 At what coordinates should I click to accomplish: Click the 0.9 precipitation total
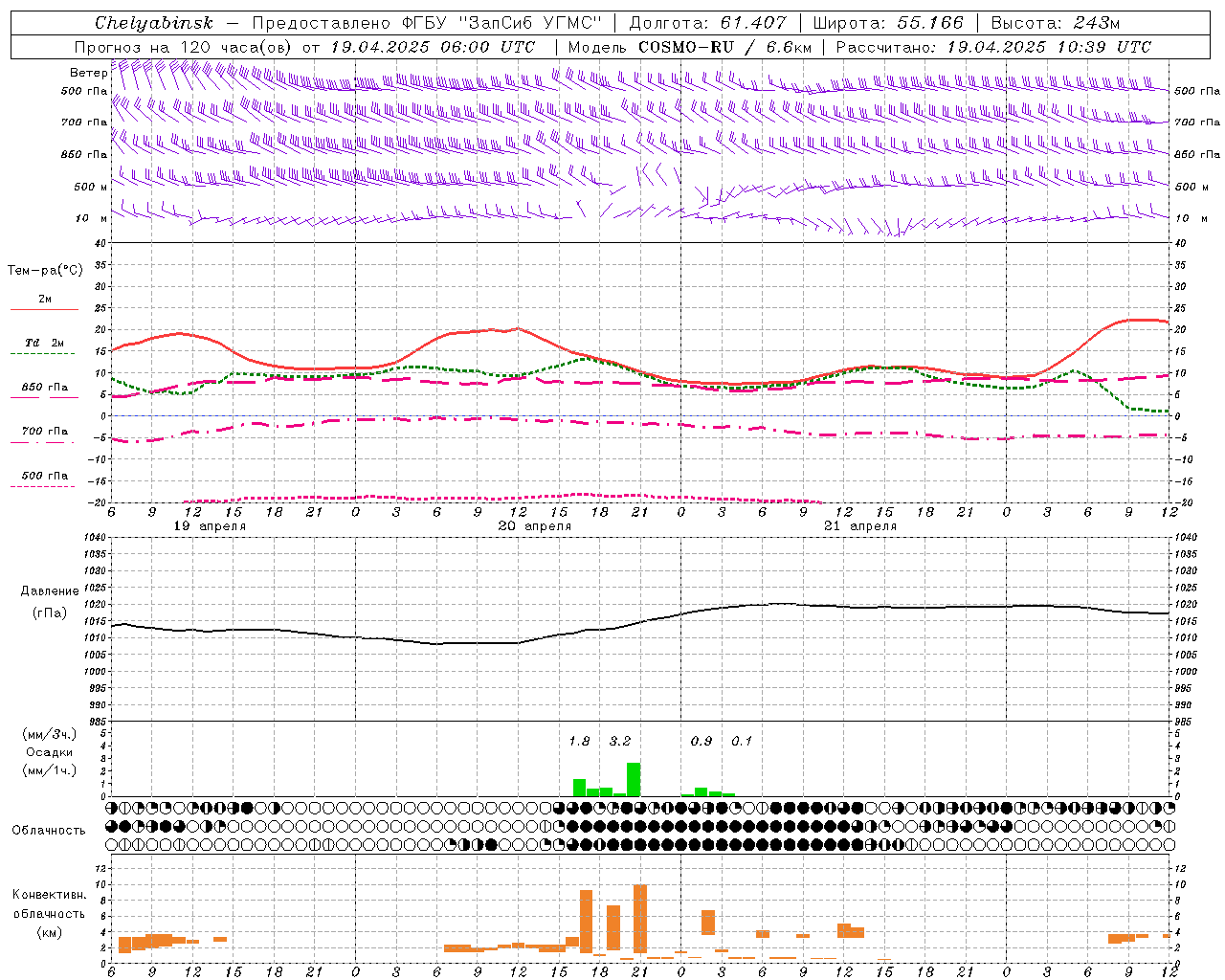pos(702,741)
